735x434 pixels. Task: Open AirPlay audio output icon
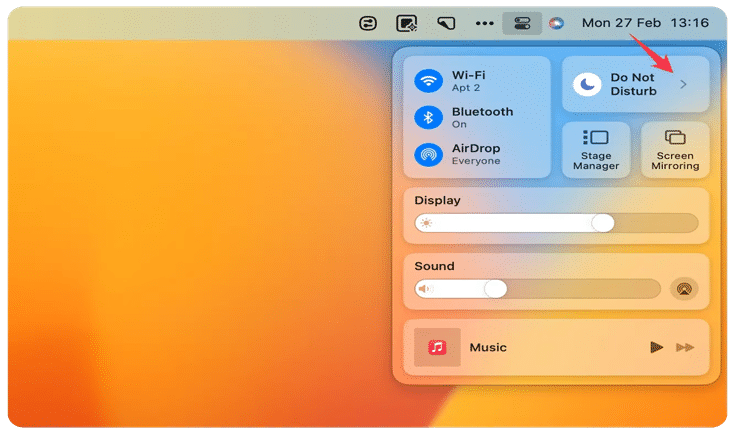(x=684, y=289)
